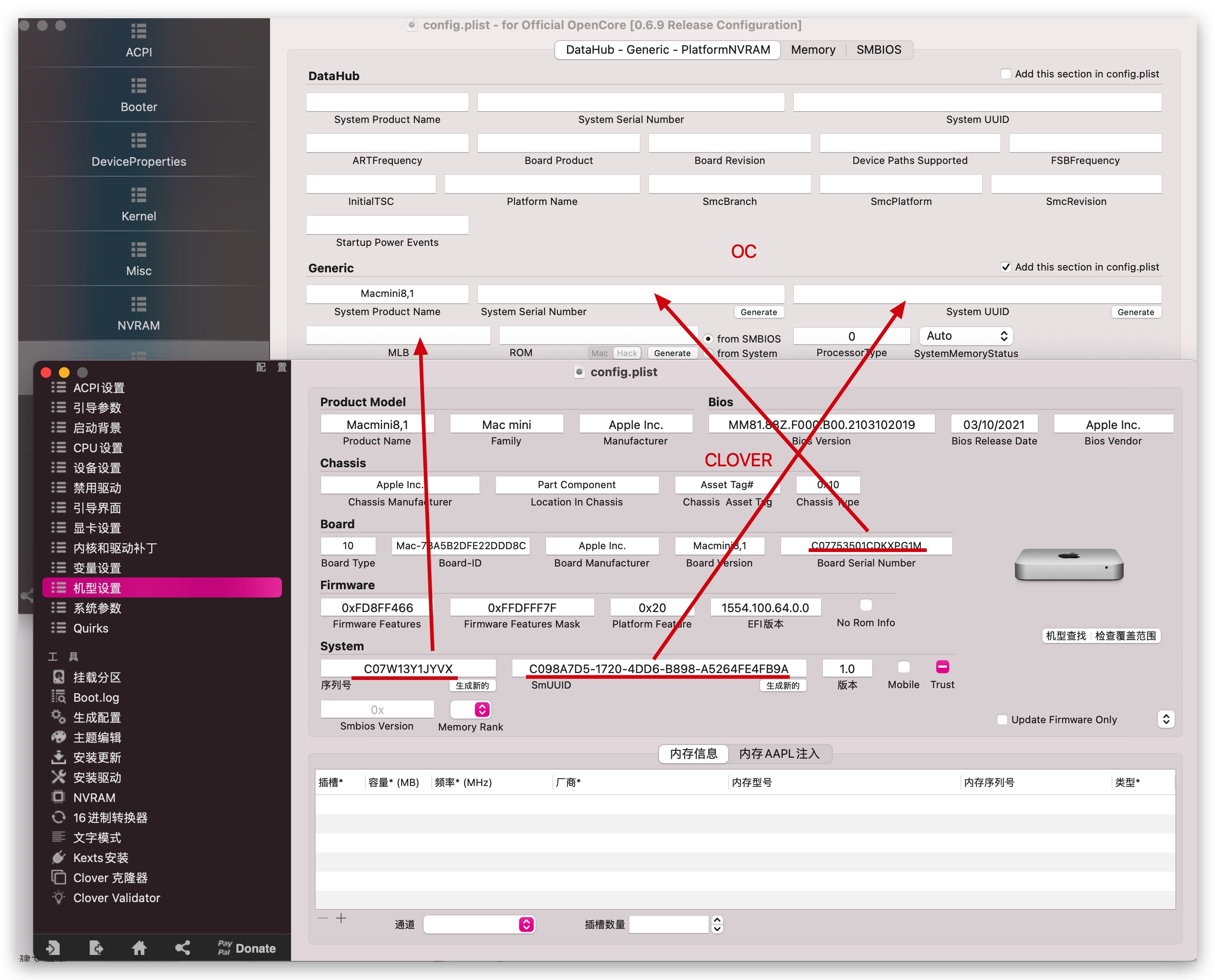Check Update Firmware Only option
Screen dimensions: 1215x980
(x=1002, y=720)
